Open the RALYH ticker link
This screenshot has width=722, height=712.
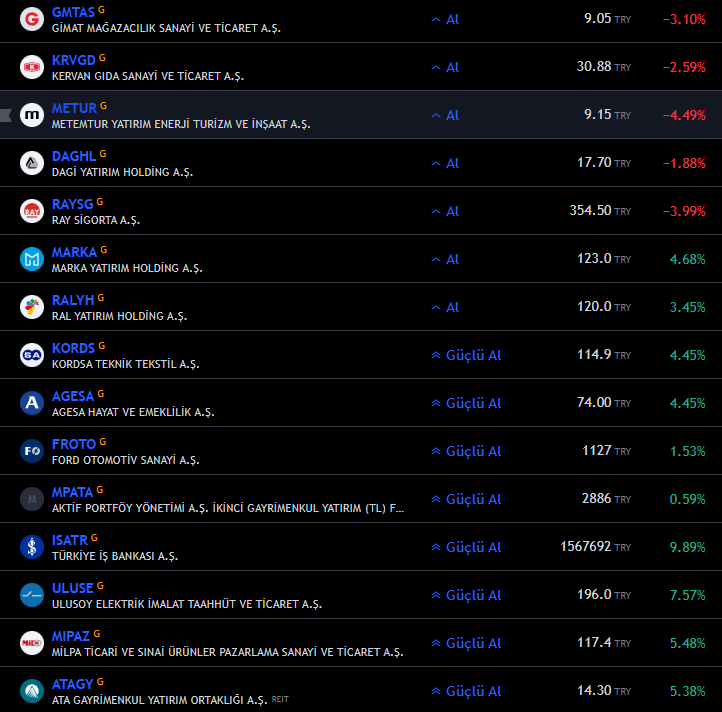click(73, 300)
